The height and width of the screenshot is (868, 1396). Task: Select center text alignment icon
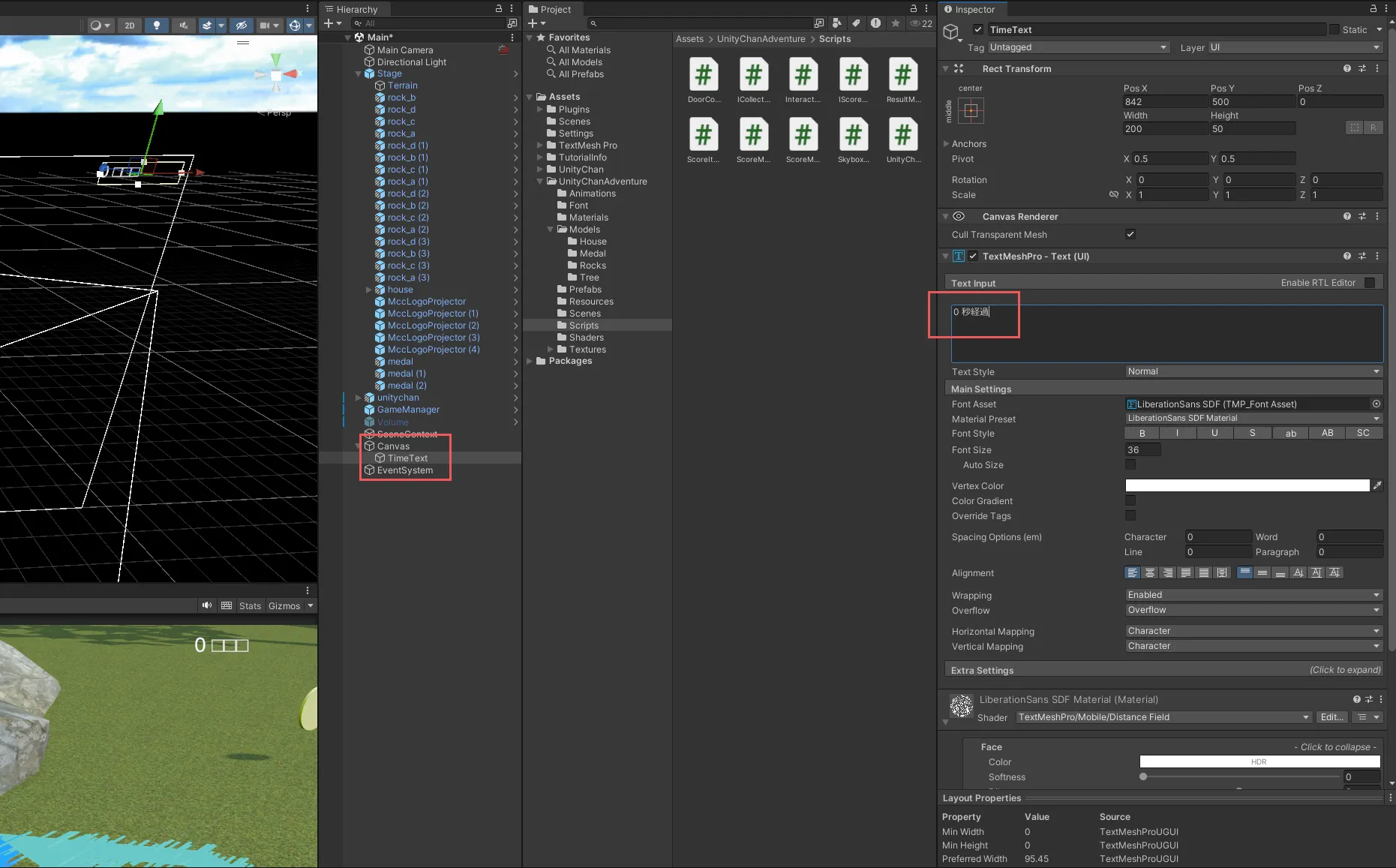point(1150,572)
